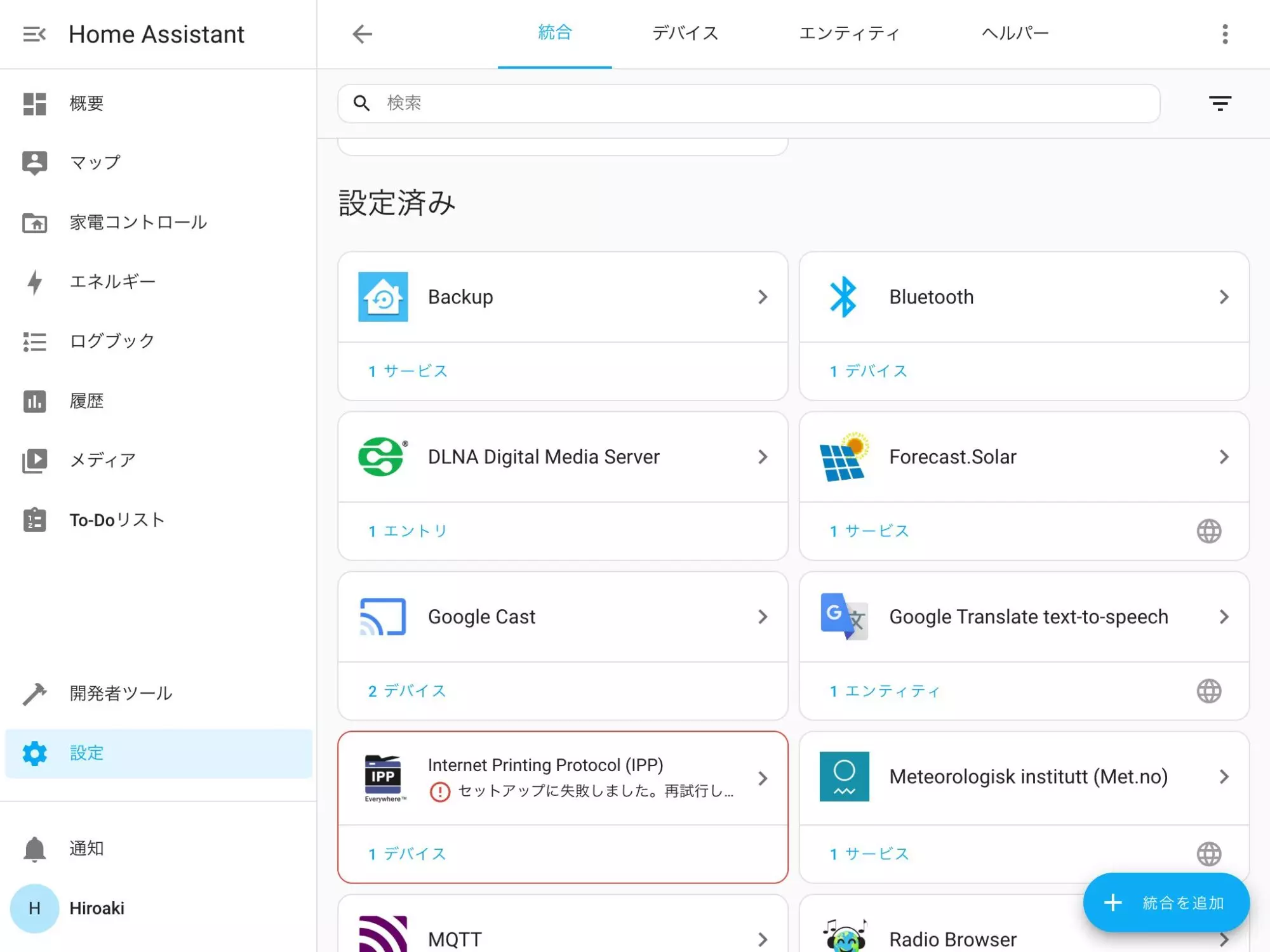Click the MQTT logo icon
Viewport: 1270px width, 952px height.
(x=383, y=934)
